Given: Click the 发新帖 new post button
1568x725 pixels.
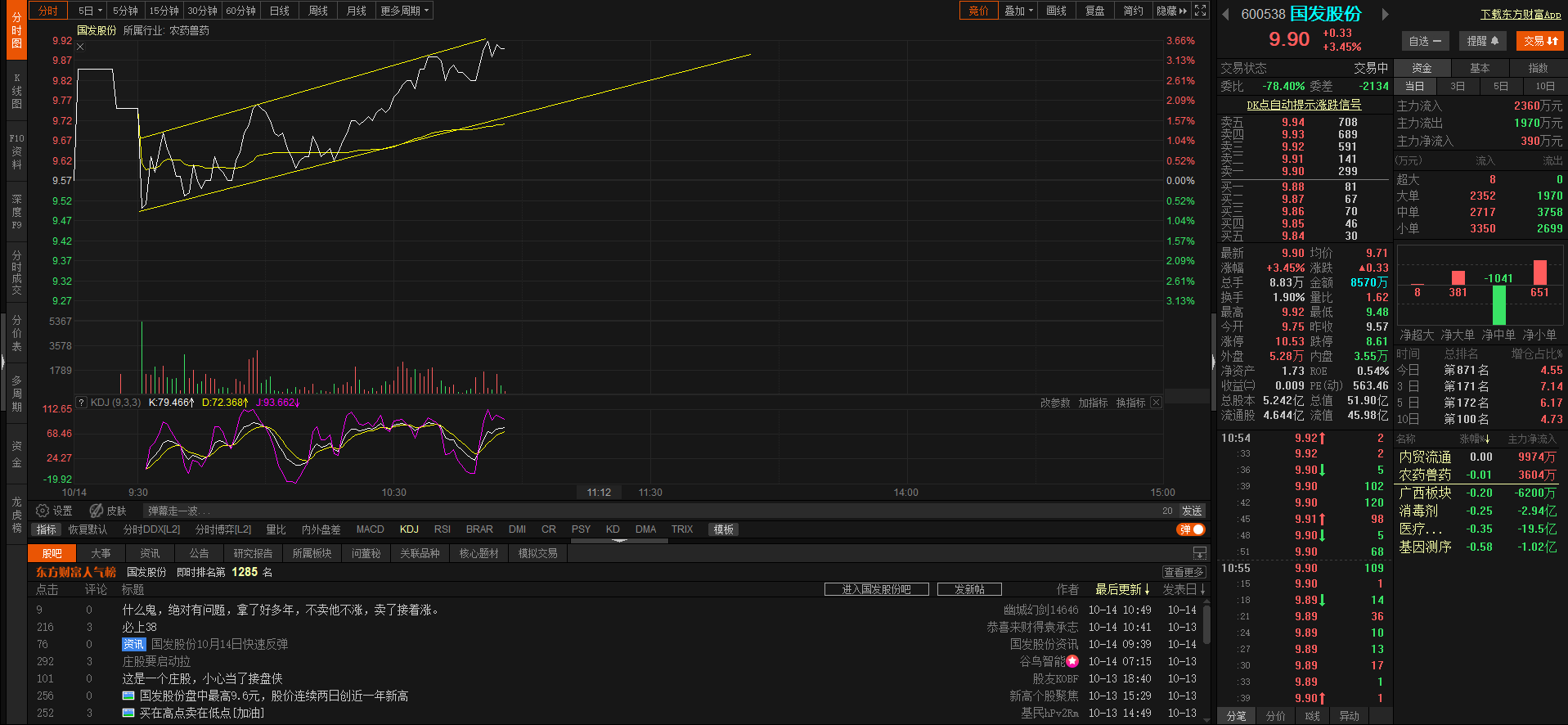Looking at the screenshot, I should click(x=969, y=589).
